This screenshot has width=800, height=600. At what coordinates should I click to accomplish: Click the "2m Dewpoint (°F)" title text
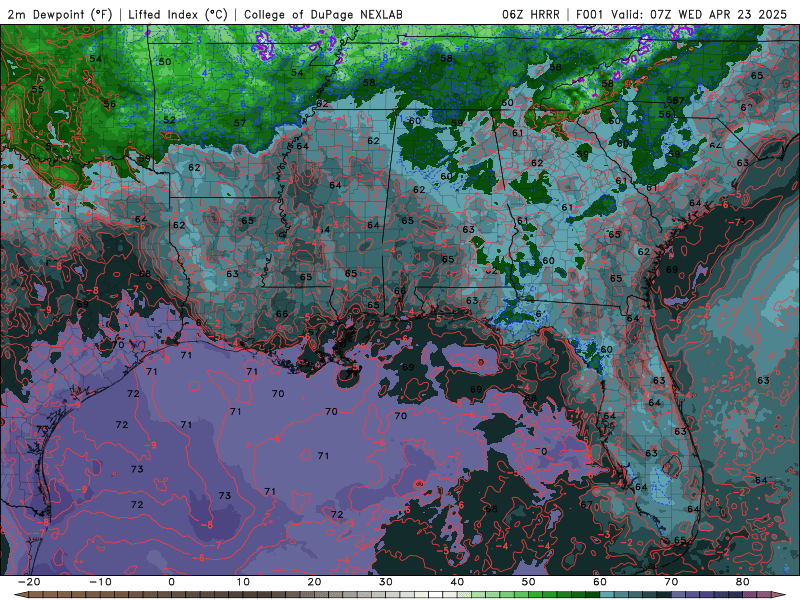pyautogui.click(x=60, y=14)
